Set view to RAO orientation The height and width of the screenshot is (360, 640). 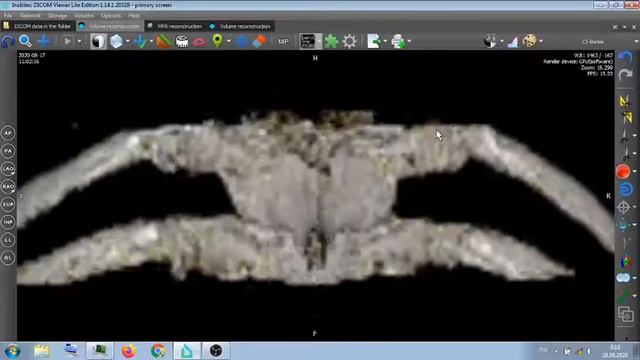click(8, 187)
